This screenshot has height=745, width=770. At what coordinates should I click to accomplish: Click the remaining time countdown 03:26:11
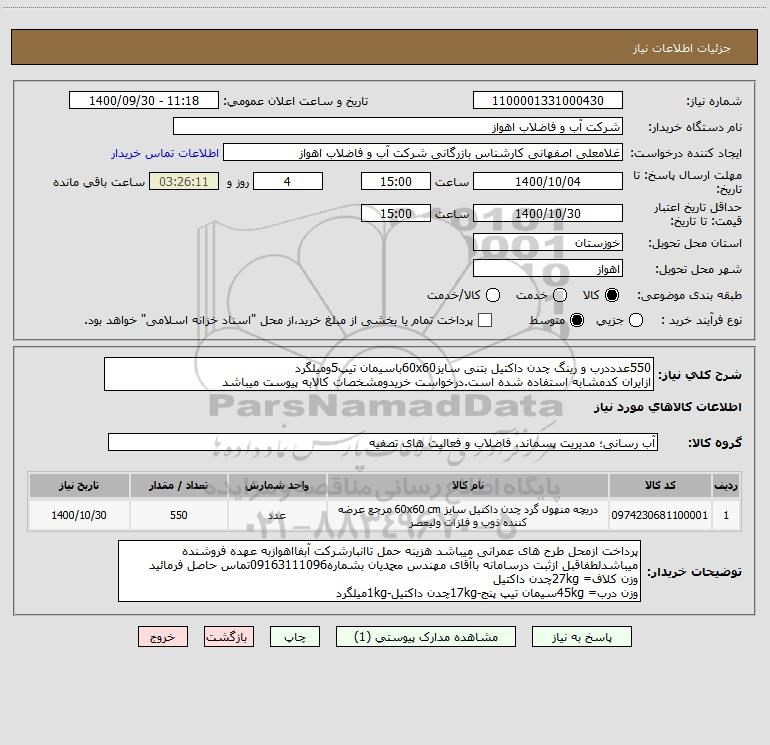184,181
